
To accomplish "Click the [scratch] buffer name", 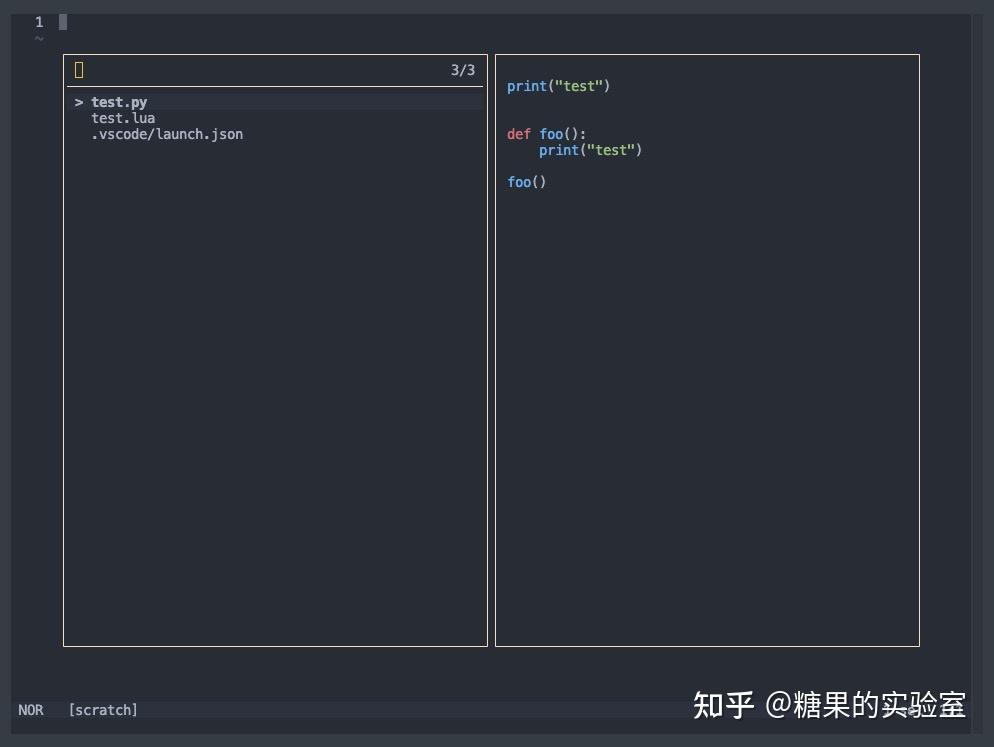I will [x=103, y=710].
